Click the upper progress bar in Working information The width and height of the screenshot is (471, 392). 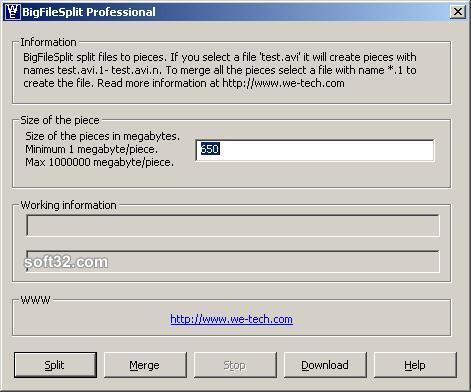[233, 225]
